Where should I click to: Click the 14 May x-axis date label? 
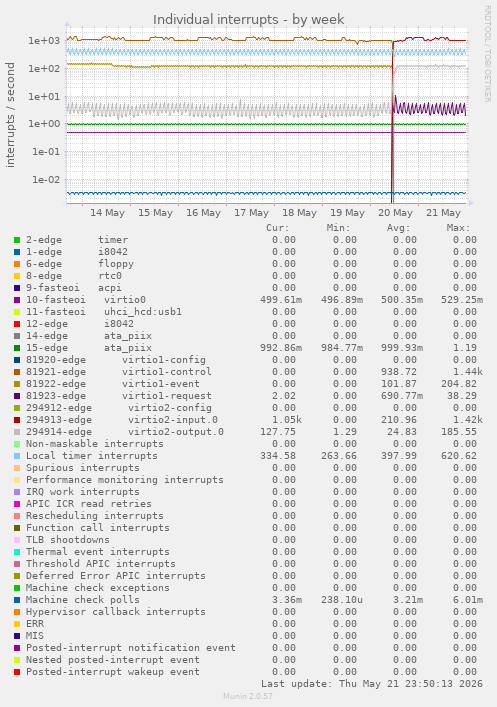(107, 213)
